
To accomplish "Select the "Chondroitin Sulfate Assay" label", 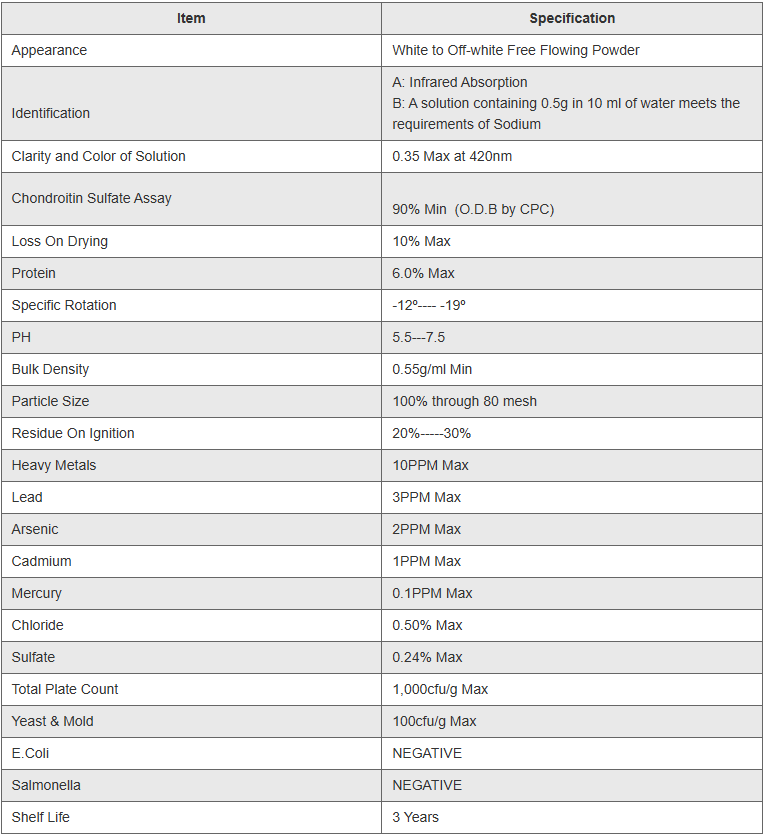I will pyautogui.click(x=92, y=198).
